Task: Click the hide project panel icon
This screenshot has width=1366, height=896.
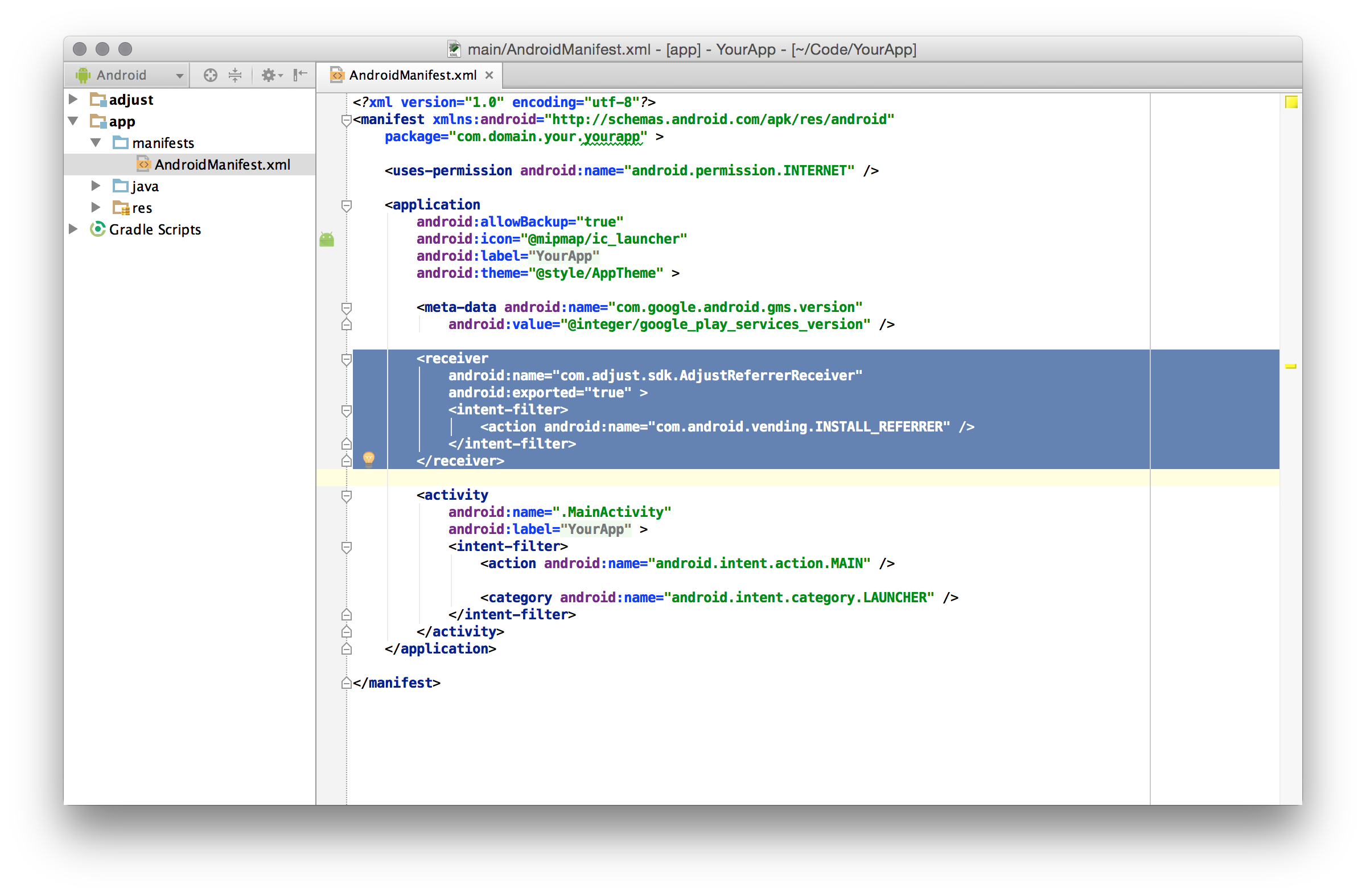Action: [x=300, y=75]
